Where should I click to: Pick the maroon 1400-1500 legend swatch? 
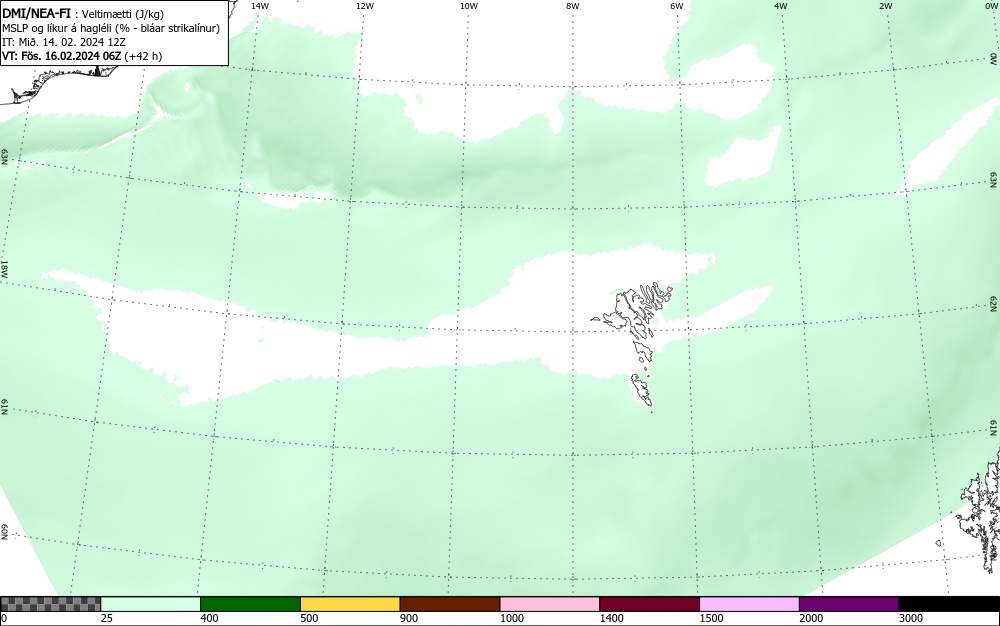(x=649, y=604)
